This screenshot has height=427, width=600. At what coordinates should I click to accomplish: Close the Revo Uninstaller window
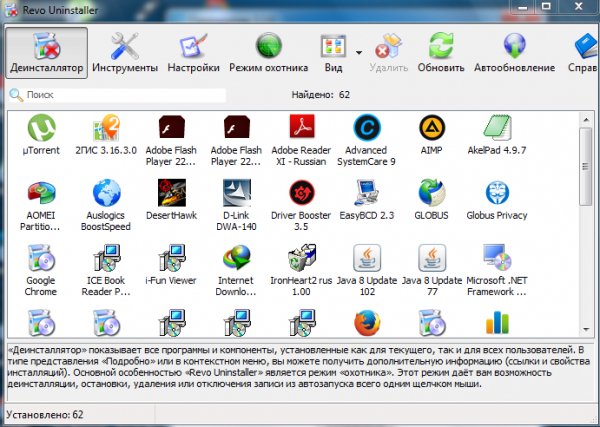tap(579, 7)
